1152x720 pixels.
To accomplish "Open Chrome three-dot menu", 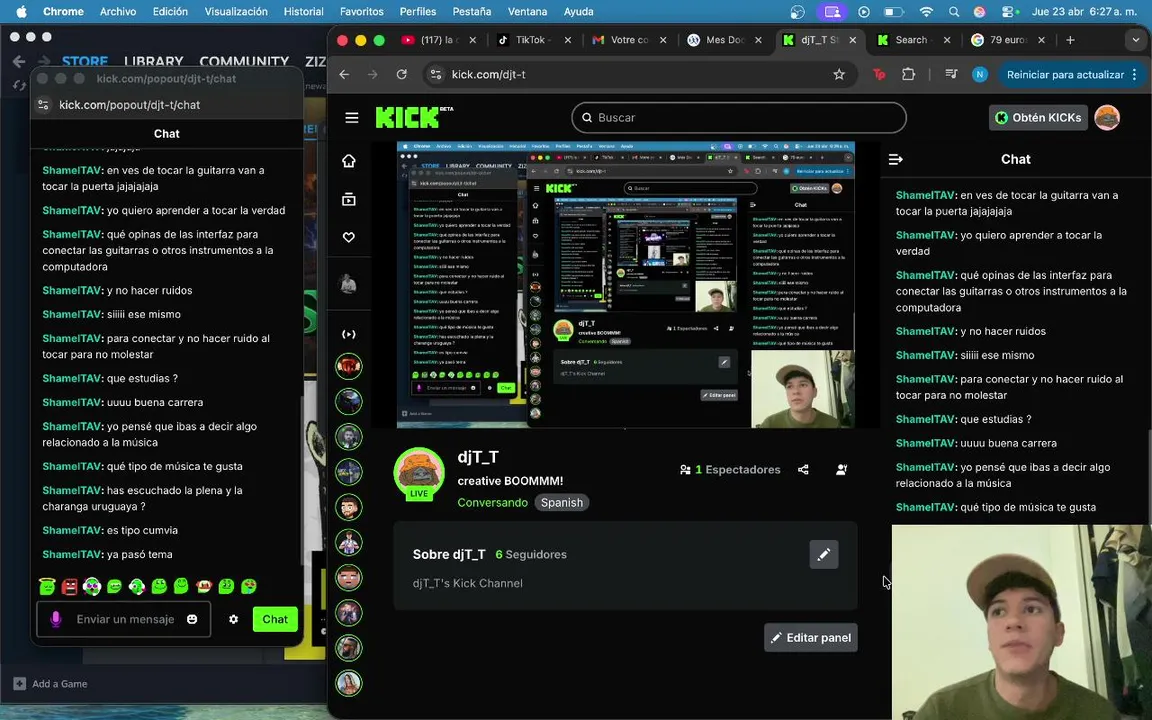I will (1135, 74).
